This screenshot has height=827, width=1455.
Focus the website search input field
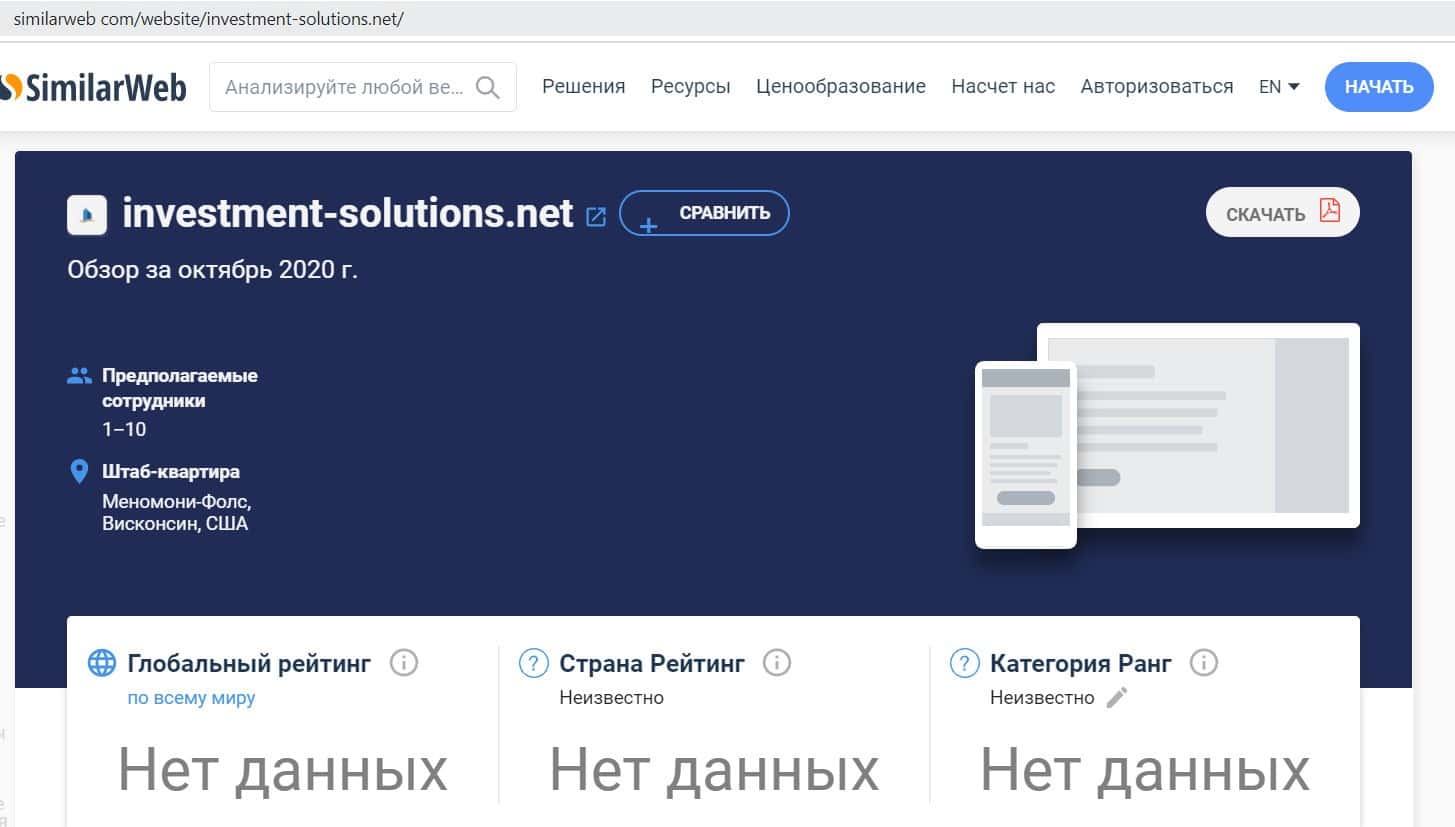(x=363, y=87)
